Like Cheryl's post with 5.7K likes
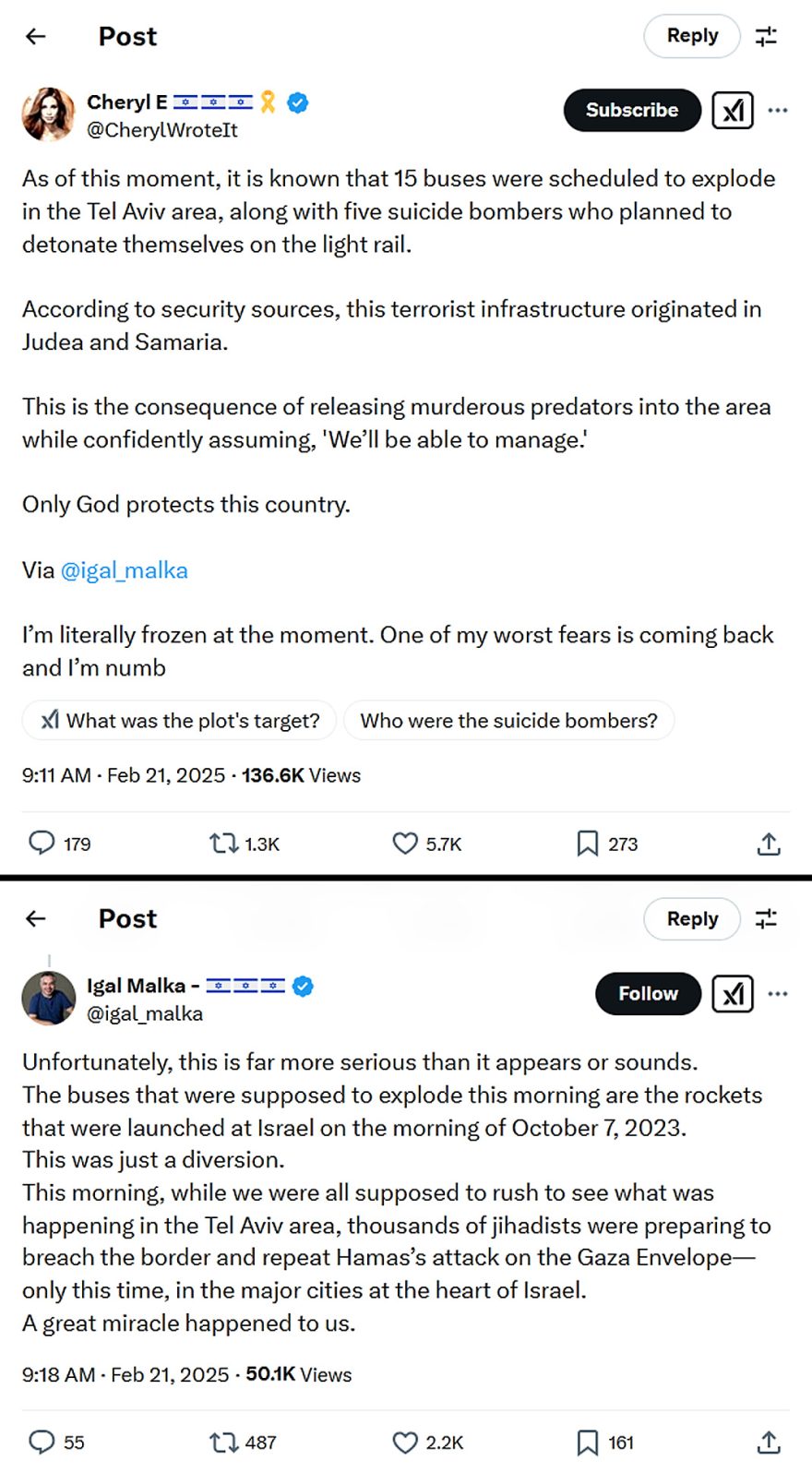This screenshot has height=1473, width=812. pos(405,843)
